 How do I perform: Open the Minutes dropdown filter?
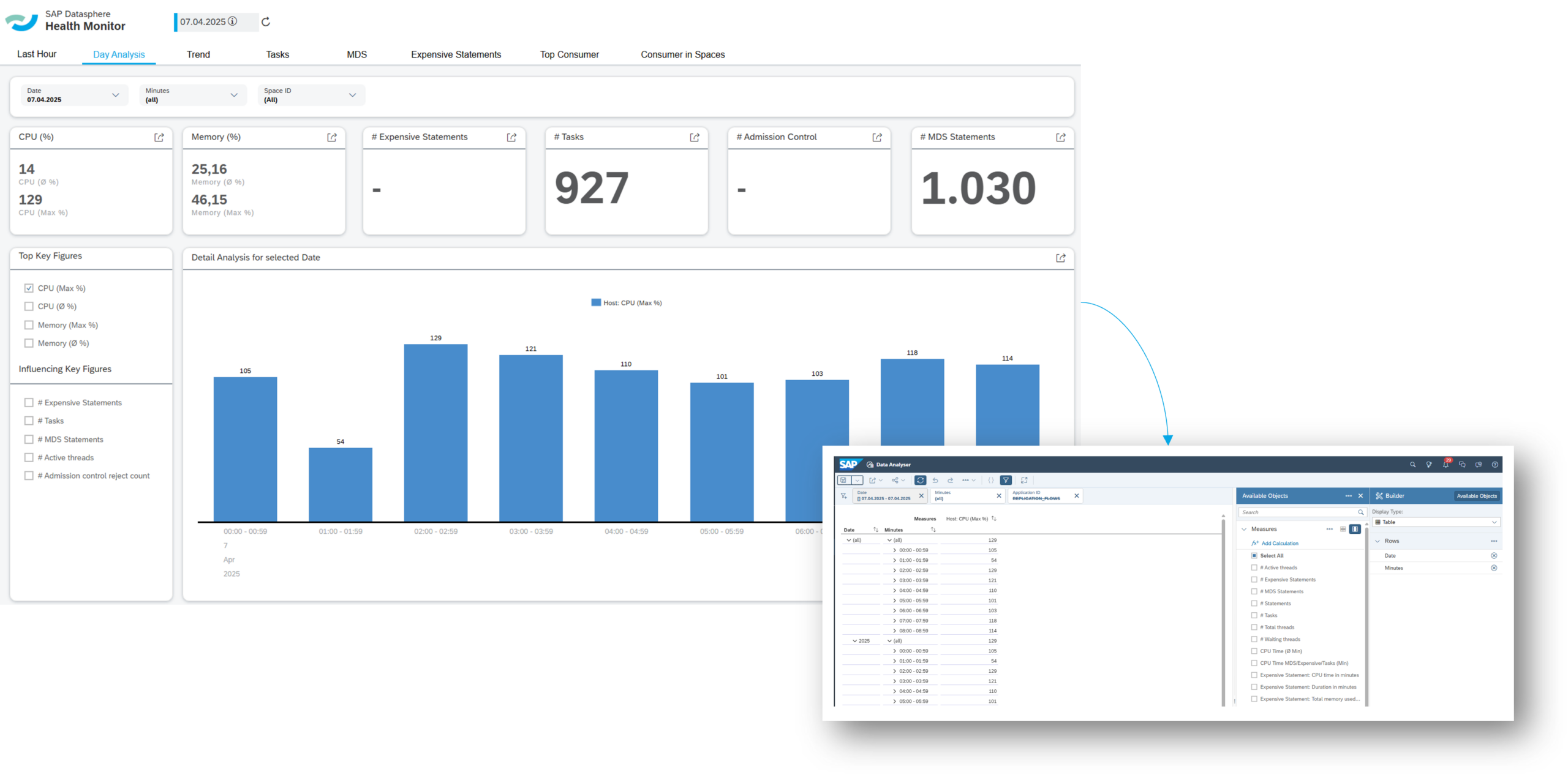point(192,95)
